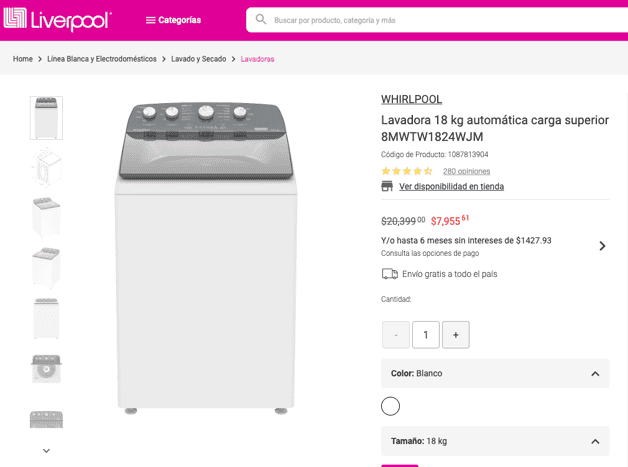
Task: Open Línea Blanca y Electrodomésticos breadcrumb
Action: pos(102,59)
